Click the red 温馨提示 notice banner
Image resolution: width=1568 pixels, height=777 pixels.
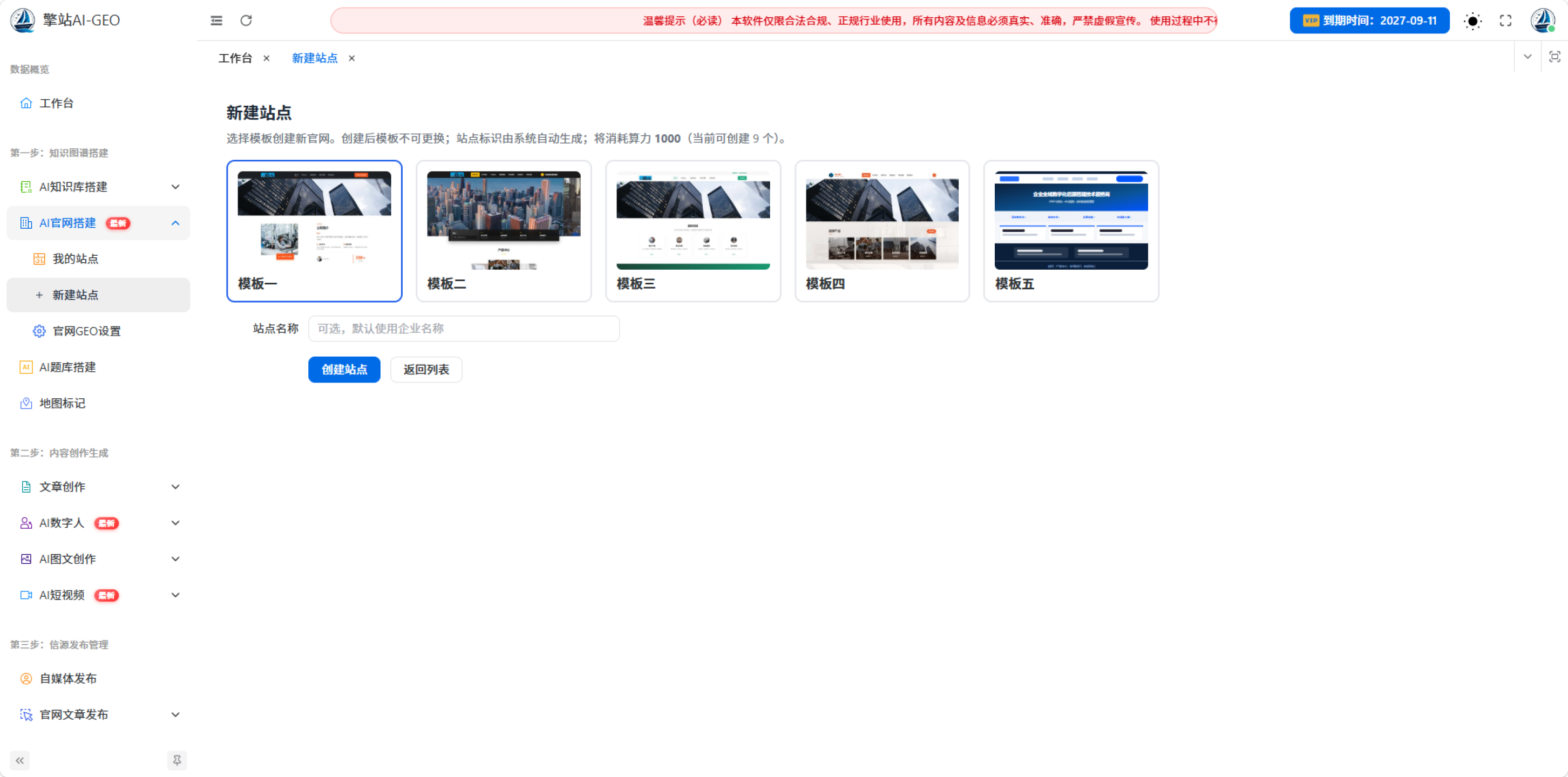pos(773,21)
